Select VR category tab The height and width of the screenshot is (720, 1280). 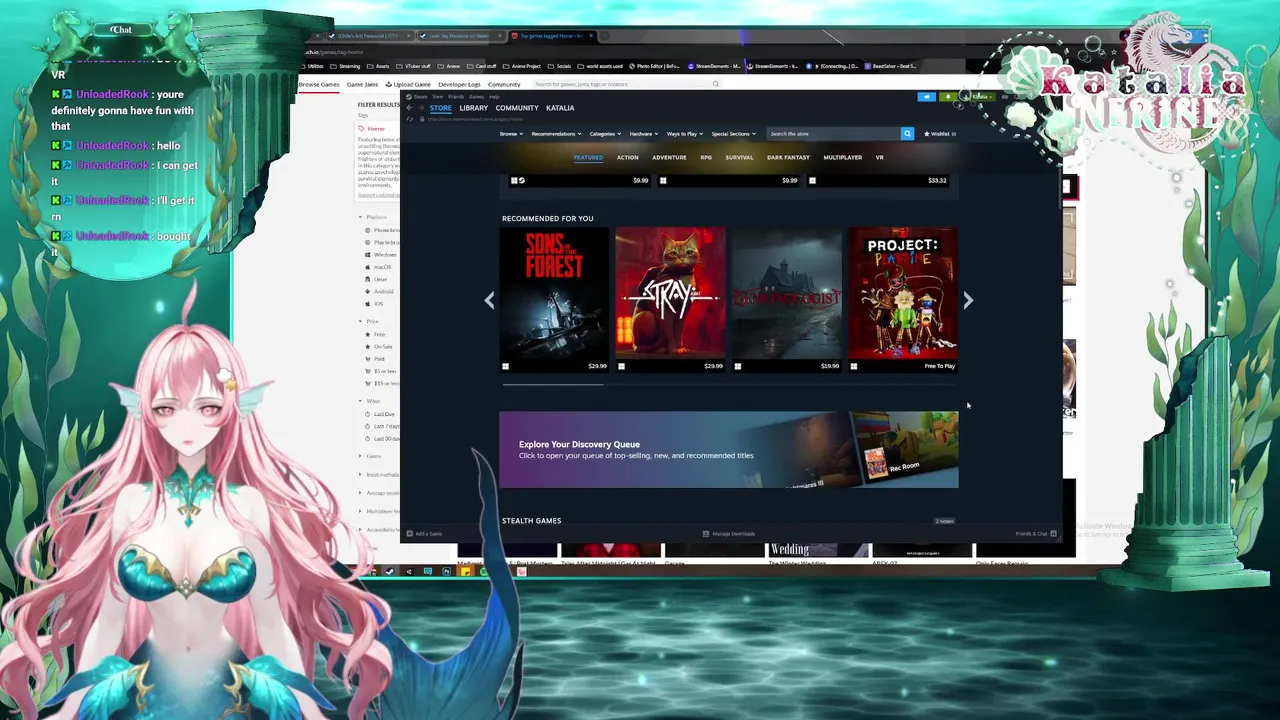pos(879,157)
